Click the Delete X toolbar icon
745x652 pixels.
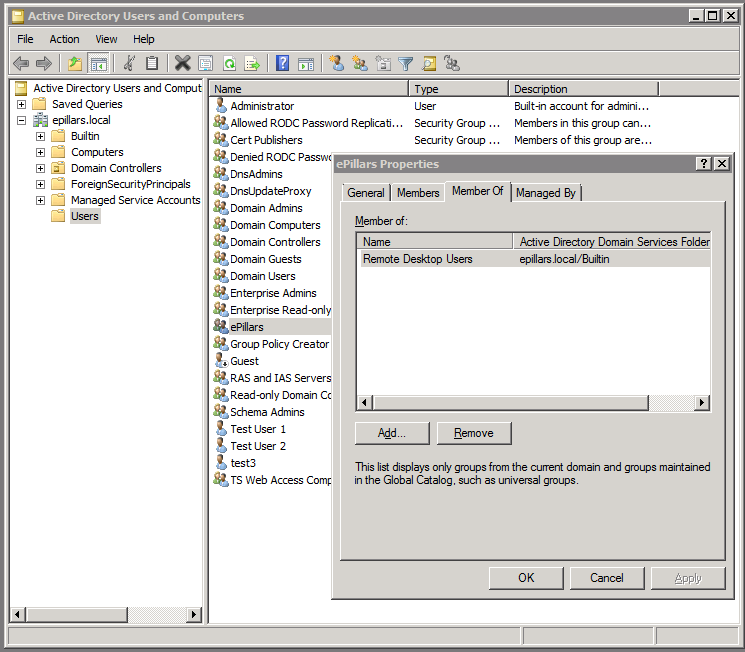click(182, 63)
